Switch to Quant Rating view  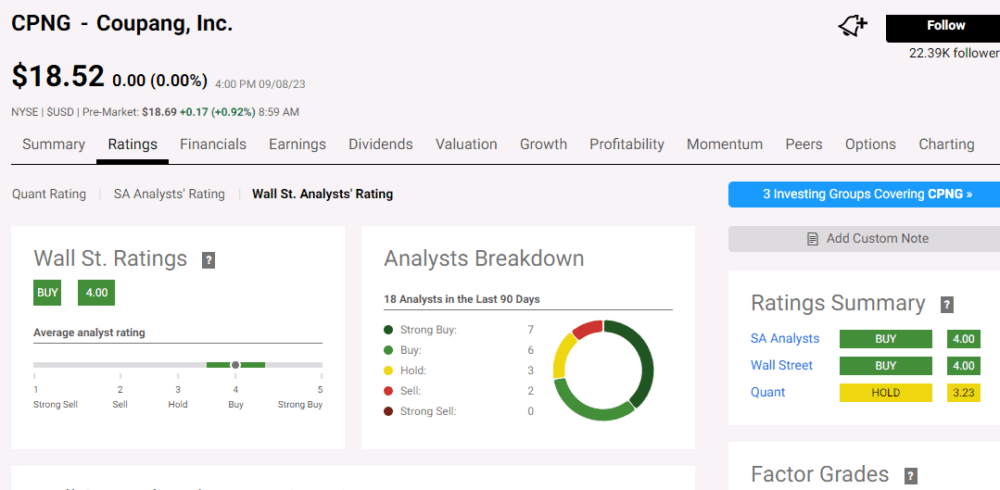pos(49,194)
